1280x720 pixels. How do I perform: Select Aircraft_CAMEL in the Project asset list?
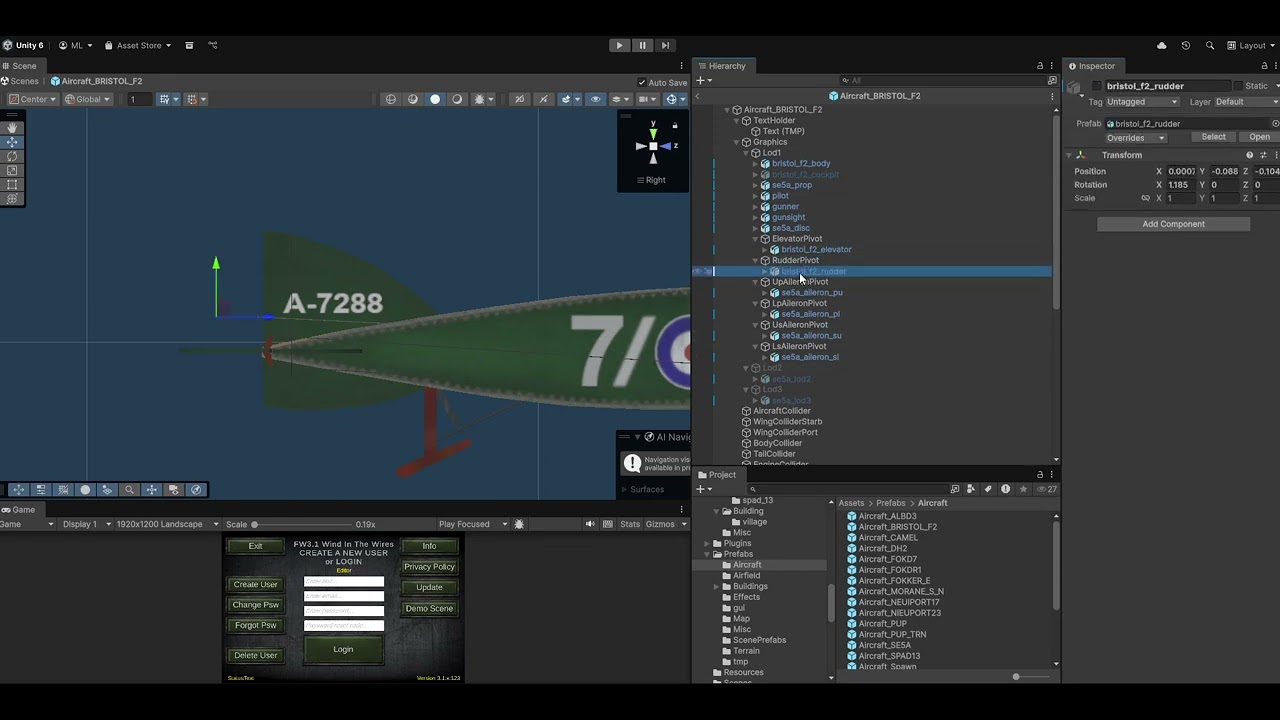pos(886,537)
